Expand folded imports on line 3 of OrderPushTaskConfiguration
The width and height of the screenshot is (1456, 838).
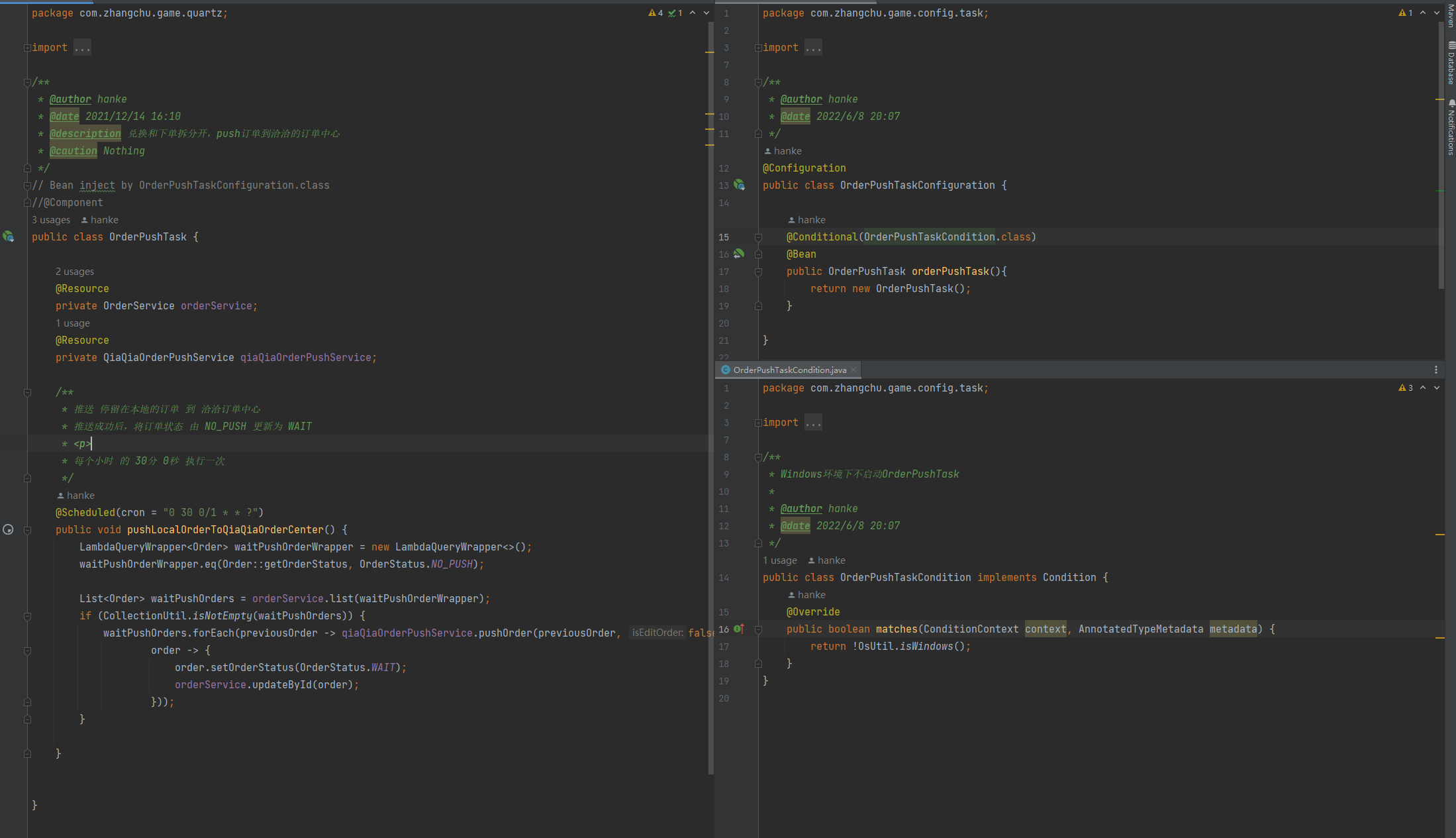(758, 48)
